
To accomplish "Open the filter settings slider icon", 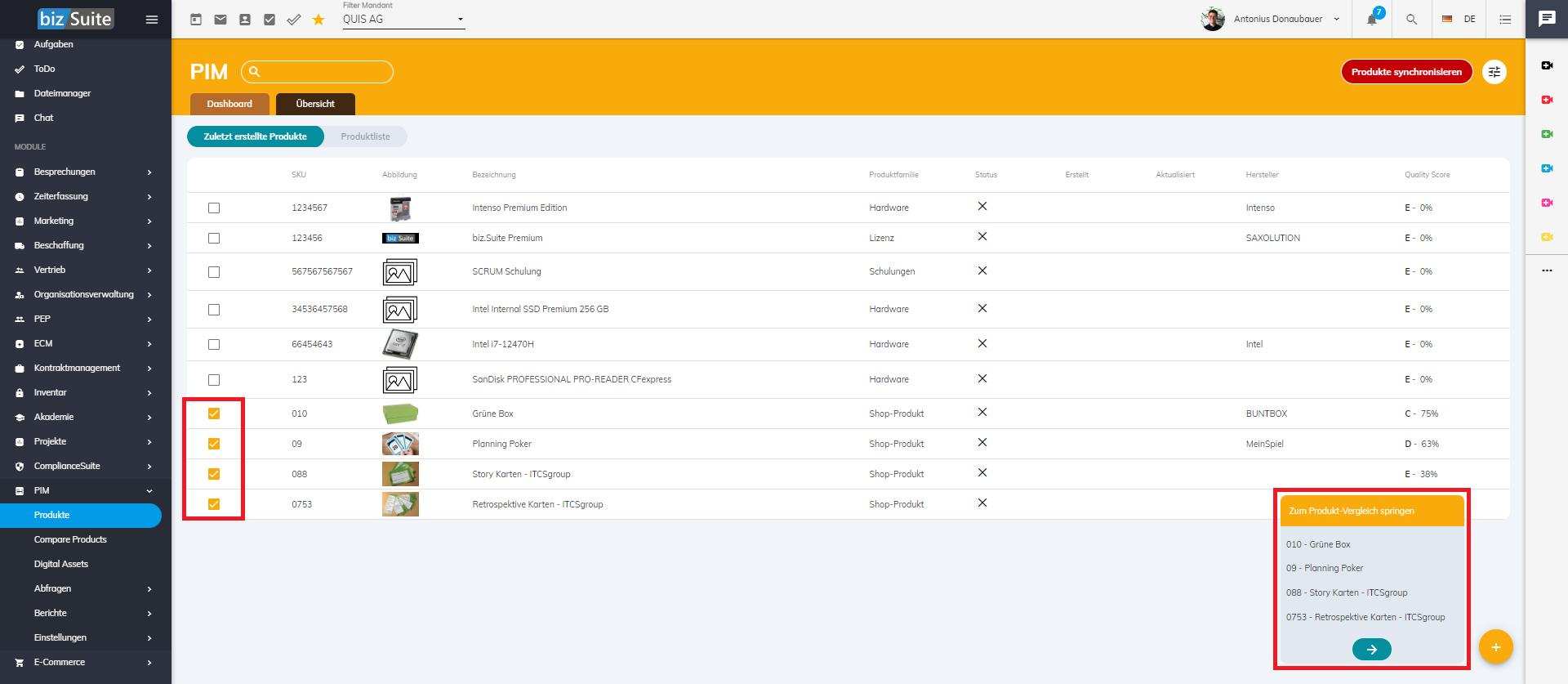I will tap(1494, 72).
